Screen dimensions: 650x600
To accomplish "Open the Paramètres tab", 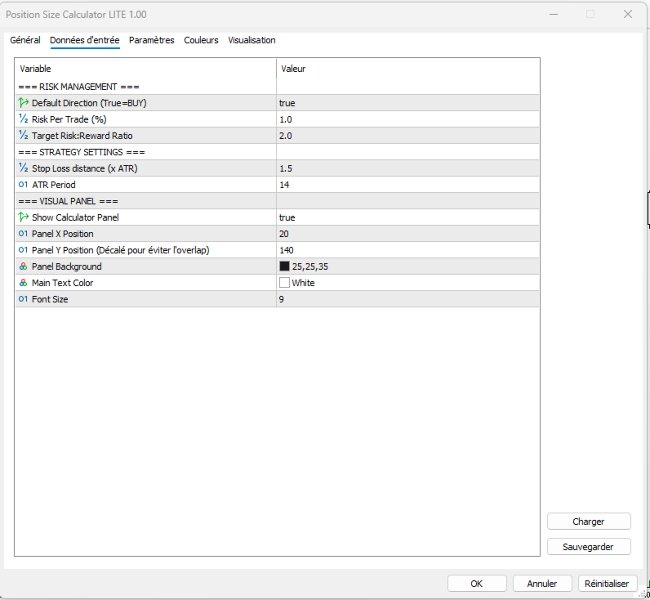I will pos(152,40).
